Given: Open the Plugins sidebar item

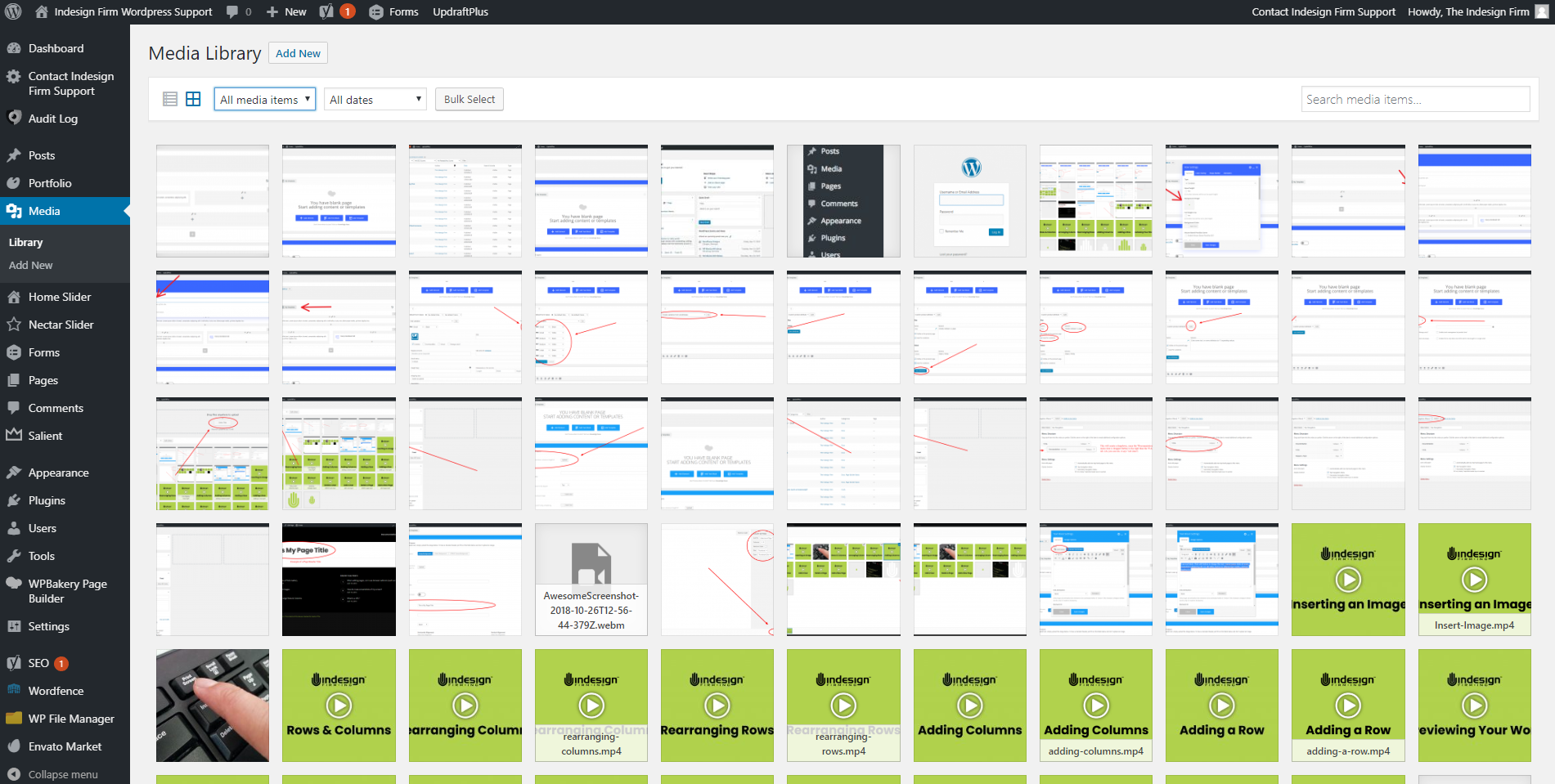Looking at the screenshot, I should pyautogui.click(x=47, y=500).
